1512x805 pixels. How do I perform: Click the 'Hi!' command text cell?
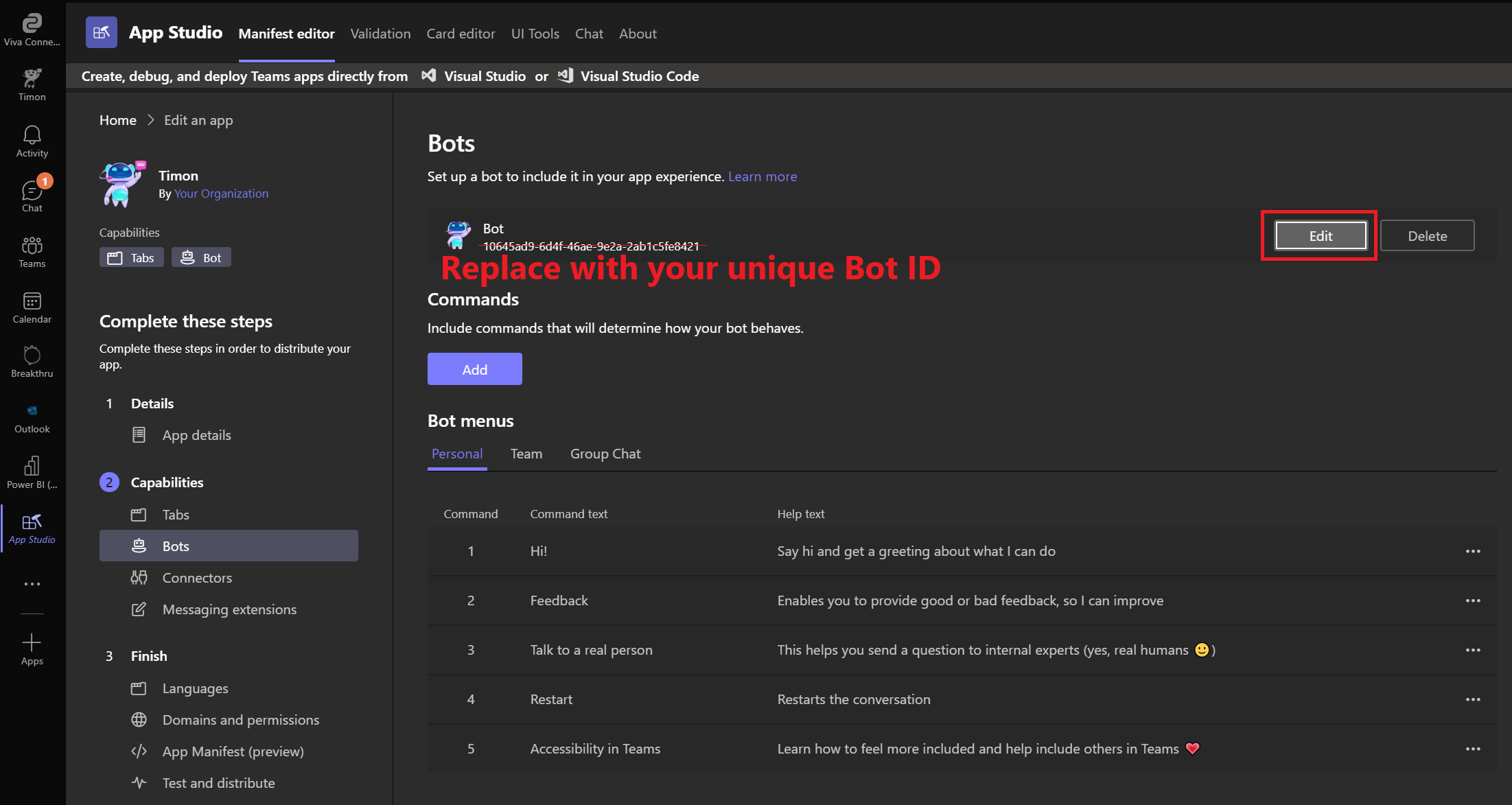click(x=539, y=551)
